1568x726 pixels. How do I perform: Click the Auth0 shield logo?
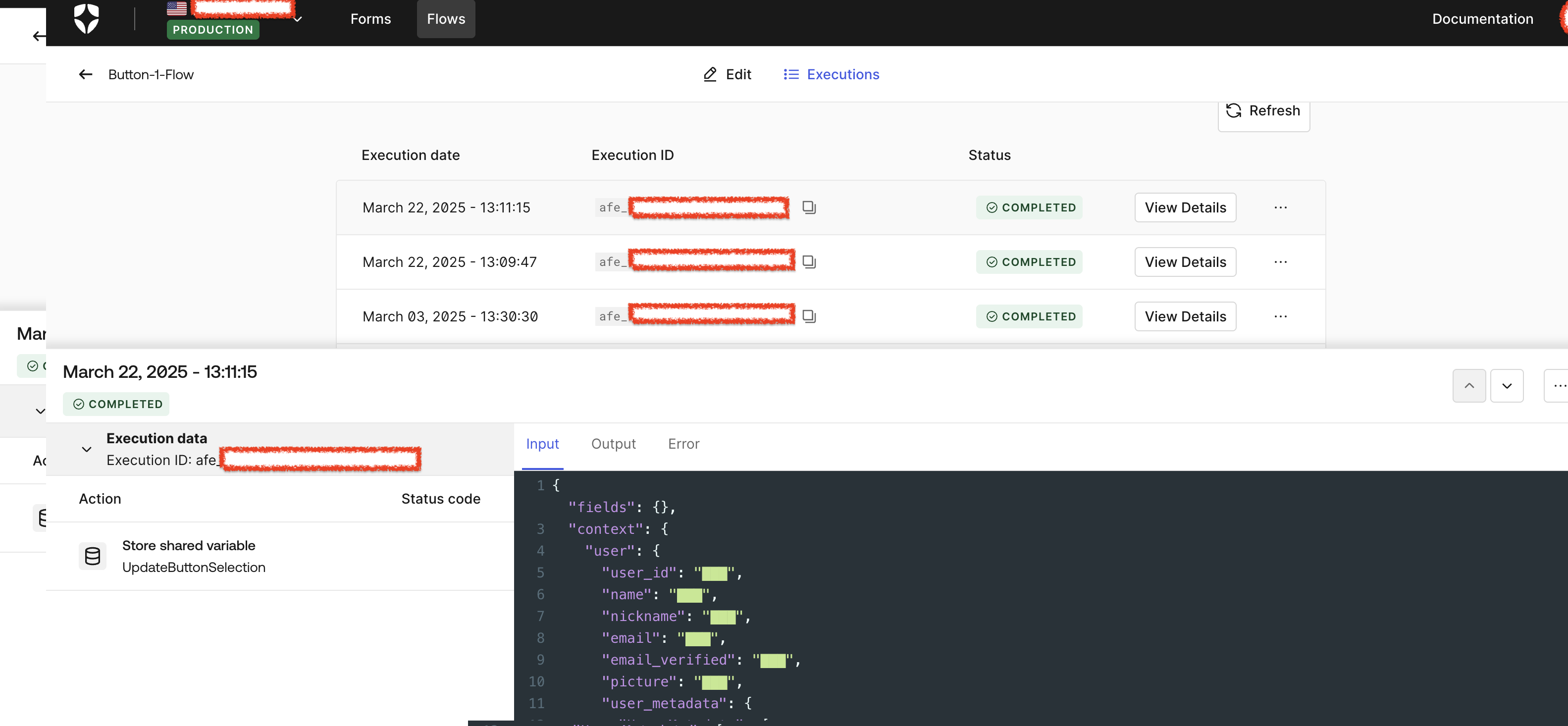87,18
